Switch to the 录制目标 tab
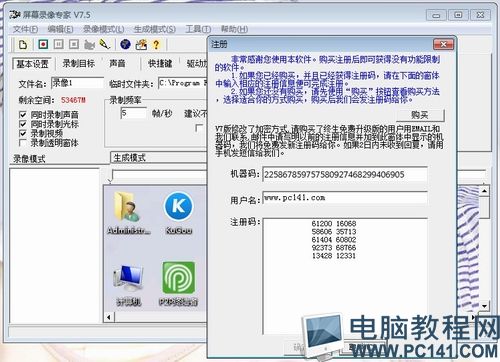 tap(79, 63)
